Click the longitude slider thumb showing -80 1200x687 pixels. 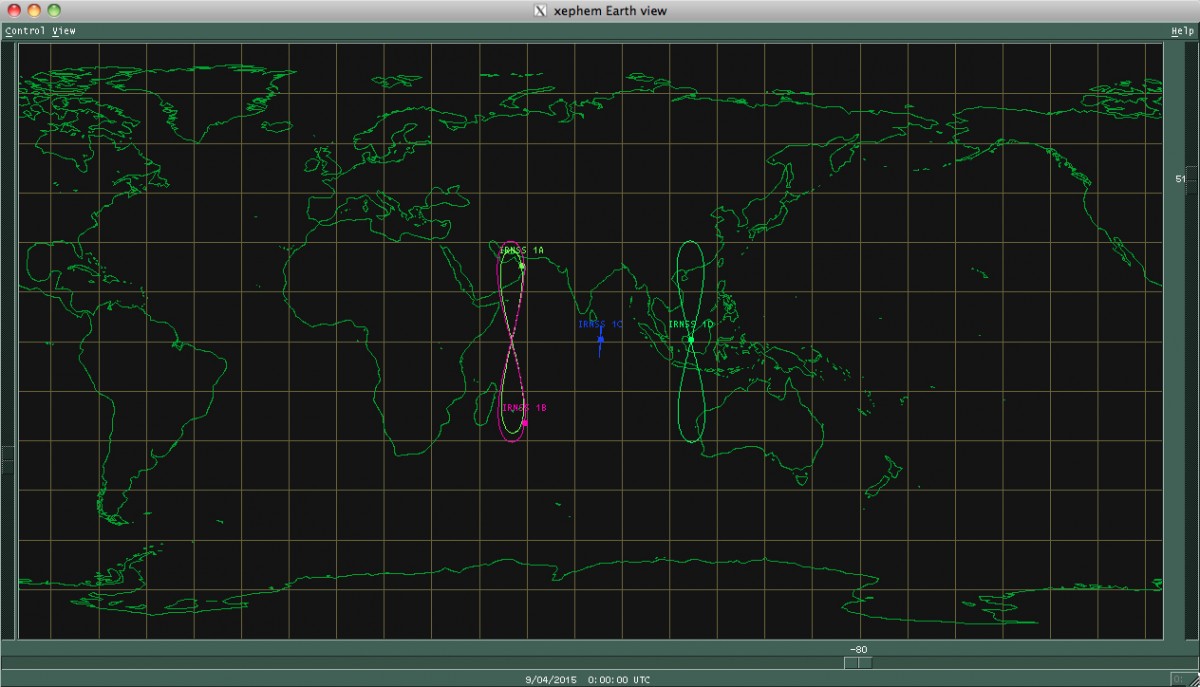point(858,662)
